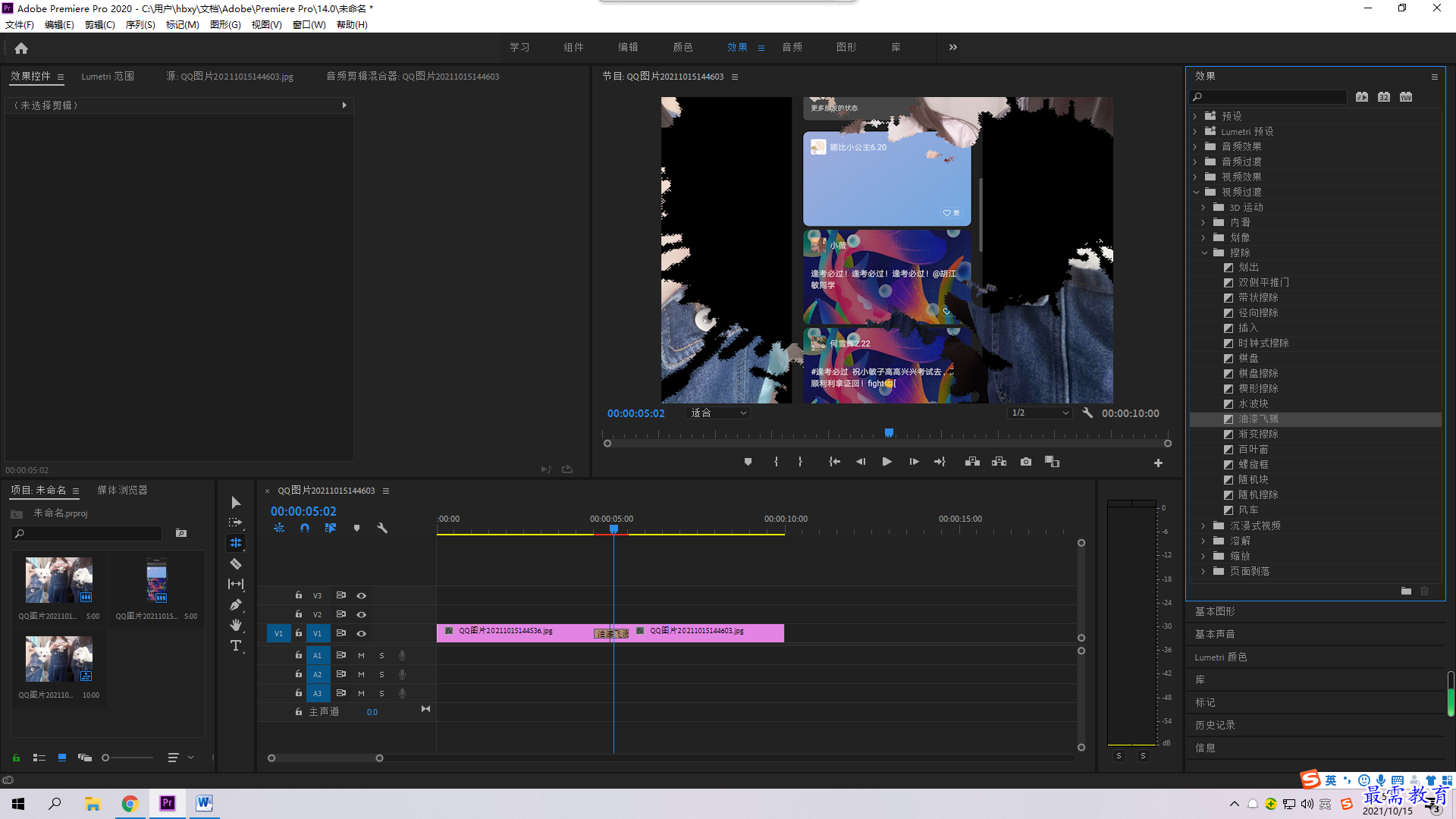This screenshot has height=819, width=1456.
Task: Click the program monitor playhead marker
Action: point(889,433)
